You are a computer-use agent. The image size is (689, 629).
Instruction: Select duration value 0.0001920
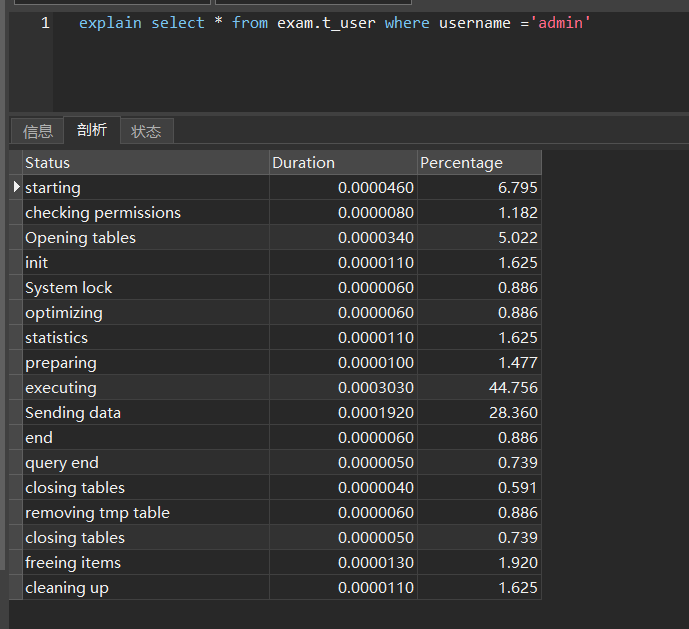click(376, 413)
